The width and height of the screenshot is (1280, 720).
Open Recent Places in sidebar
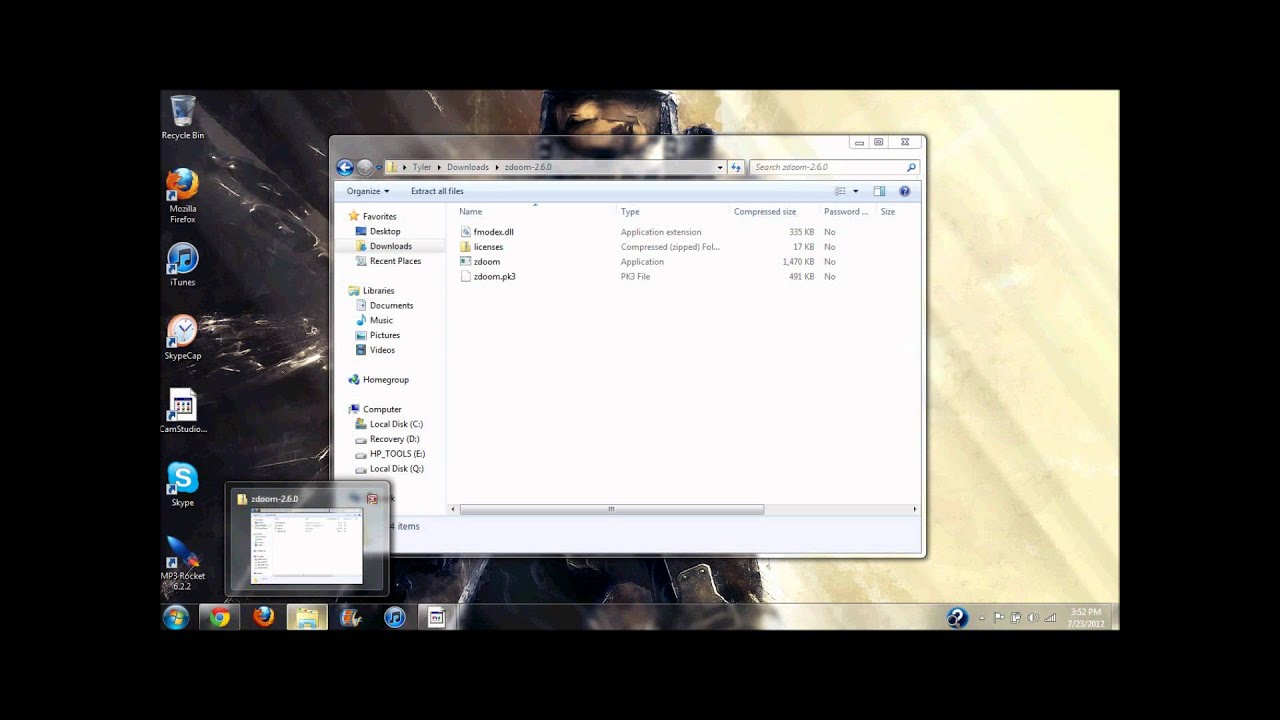click(x=395, y=261)
